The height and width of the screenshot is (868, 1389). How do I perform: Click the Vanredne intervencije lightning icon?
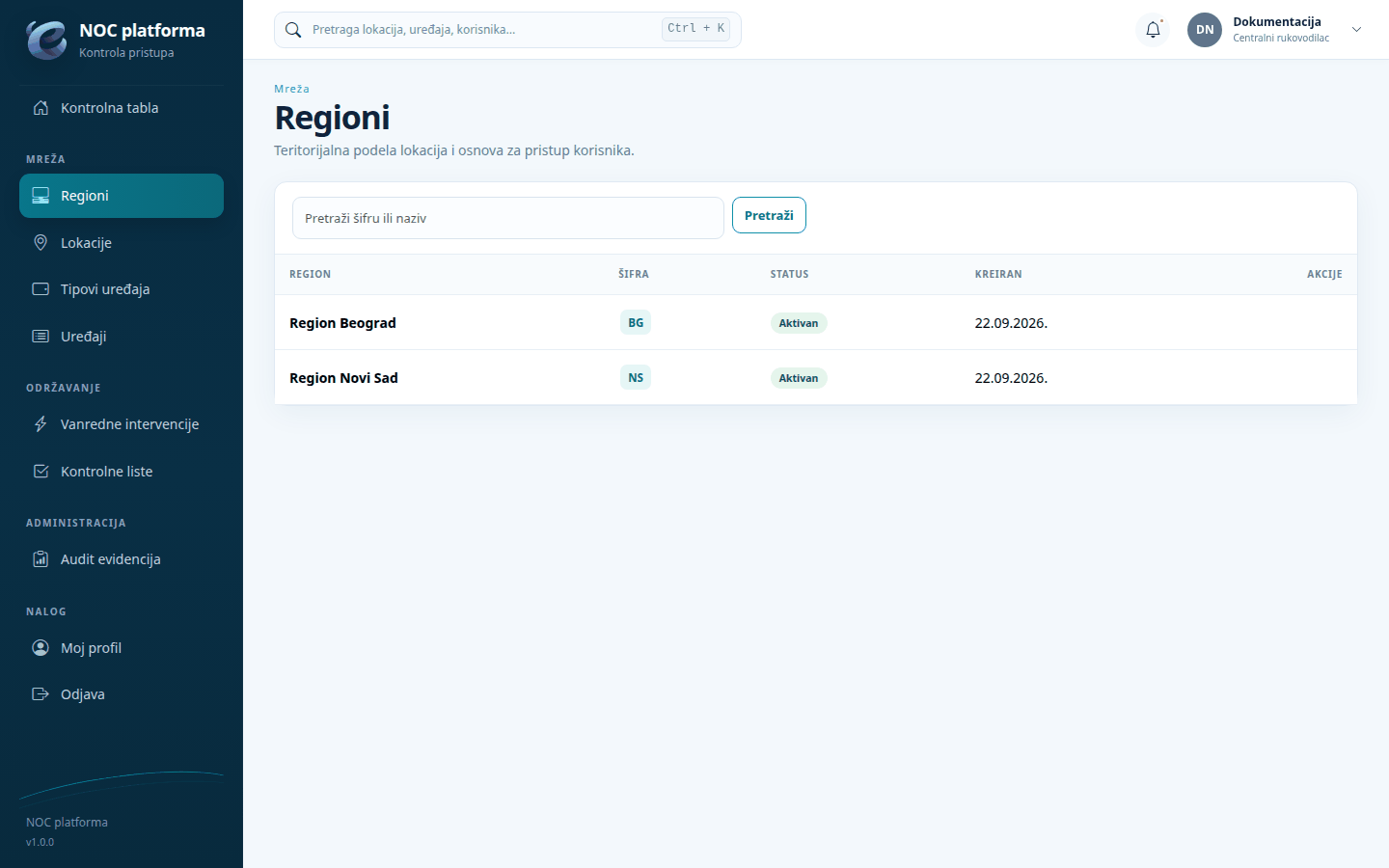pyautogui.click(x=41, y=424)
